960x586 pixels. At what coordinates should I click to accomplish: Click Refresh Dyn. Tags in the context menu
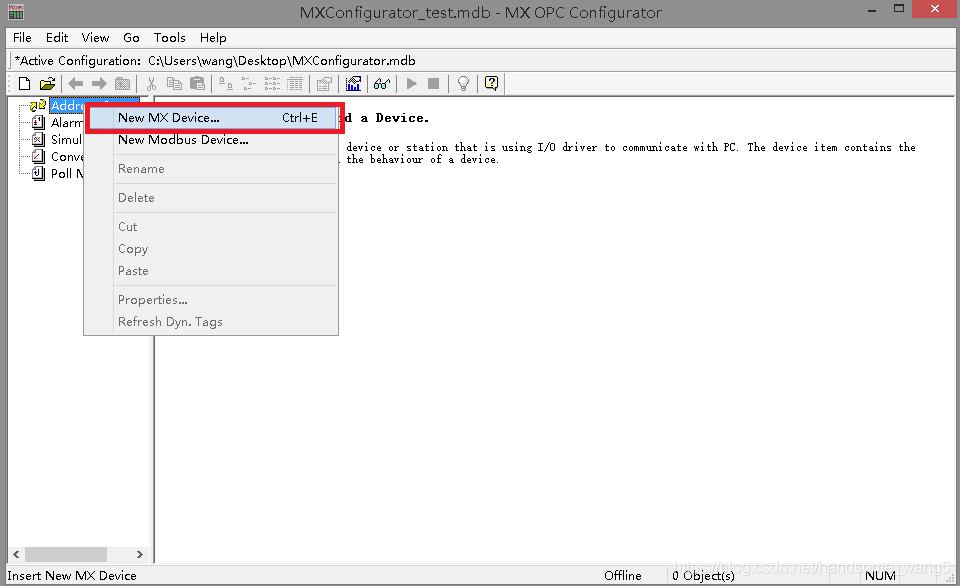[x=211, y=322]
